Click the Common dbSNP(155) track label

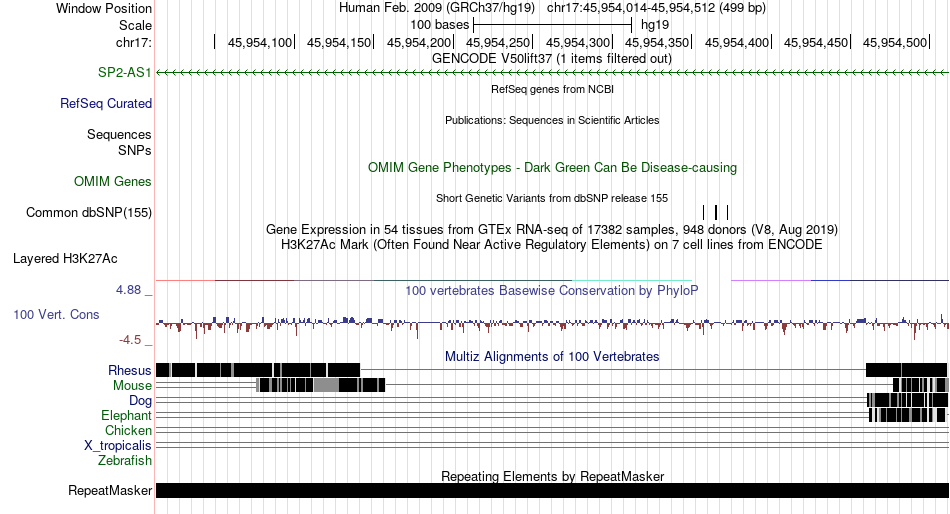(88, 212)
